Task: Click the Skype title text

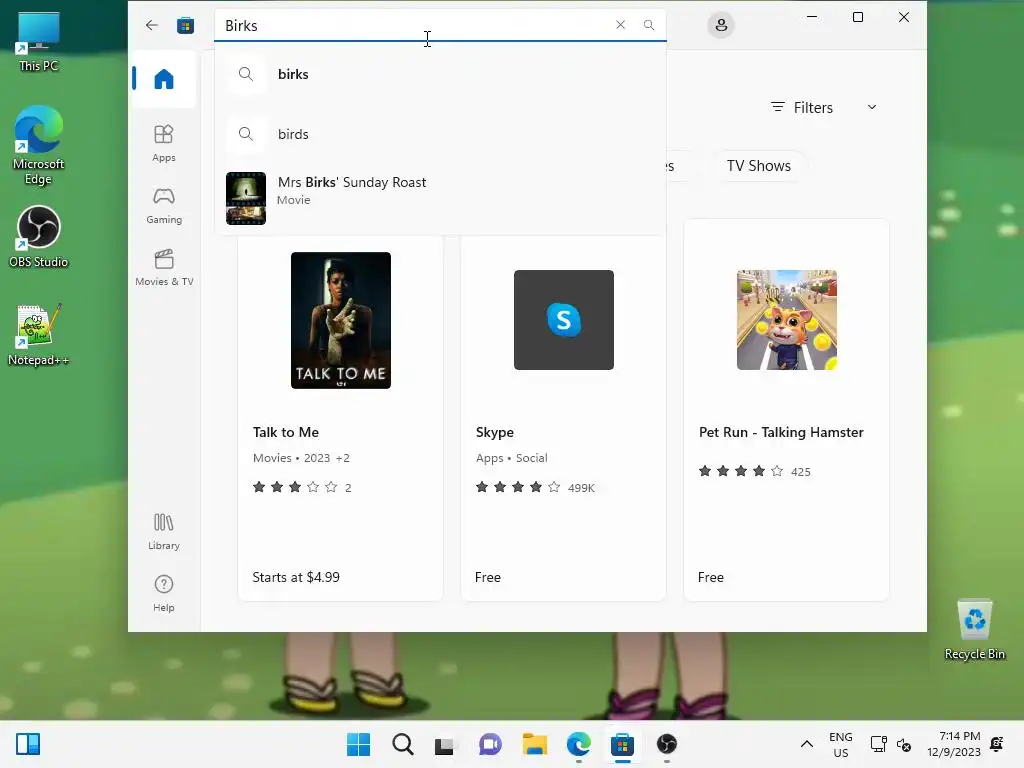Action: [x=495, y=432]
